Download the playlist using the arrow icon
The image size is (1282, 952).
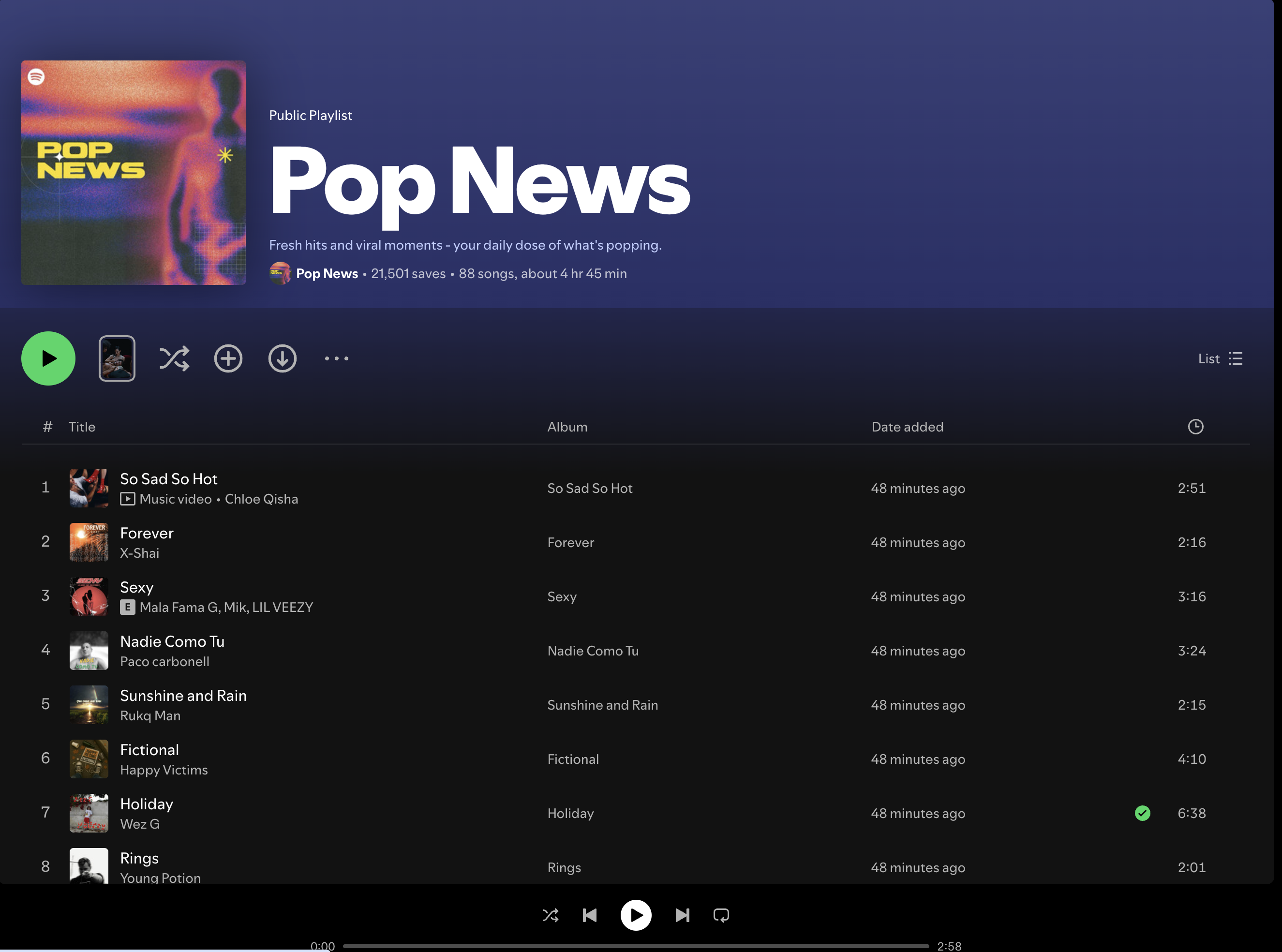(x=283, y=358)
